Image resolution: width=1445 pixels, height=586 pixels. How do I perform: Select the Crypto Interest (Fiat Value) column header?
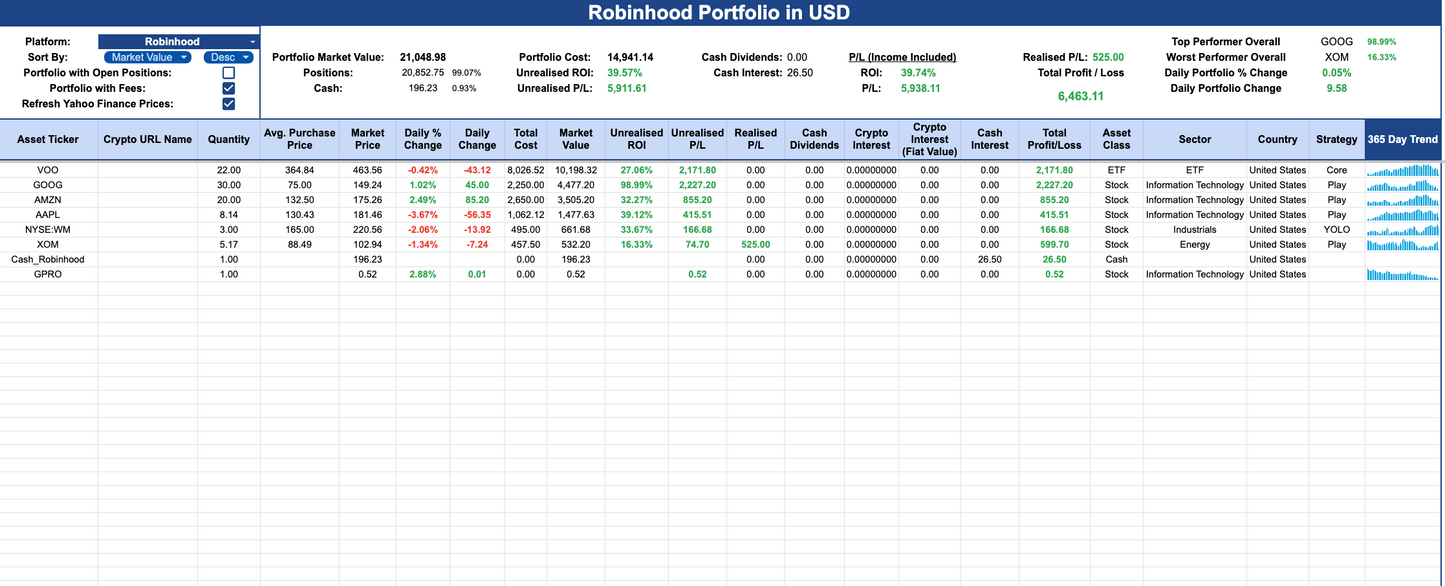(930, 139)
